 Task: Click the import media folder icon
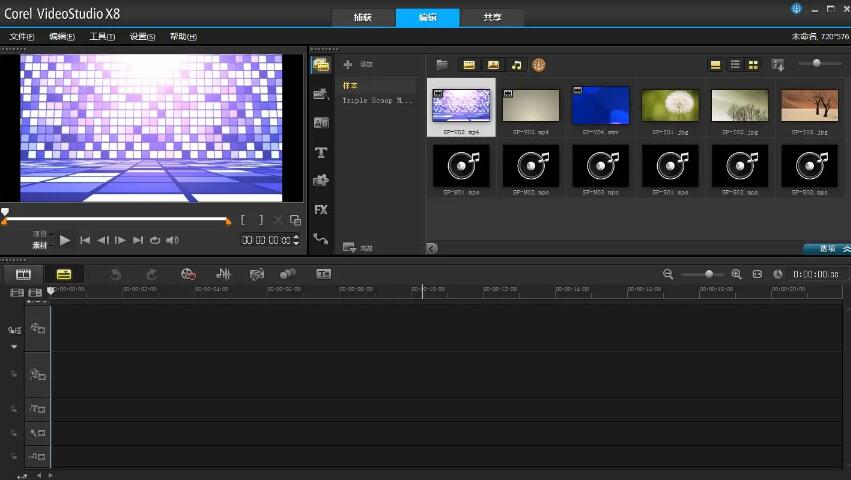(x=442, y=64)
